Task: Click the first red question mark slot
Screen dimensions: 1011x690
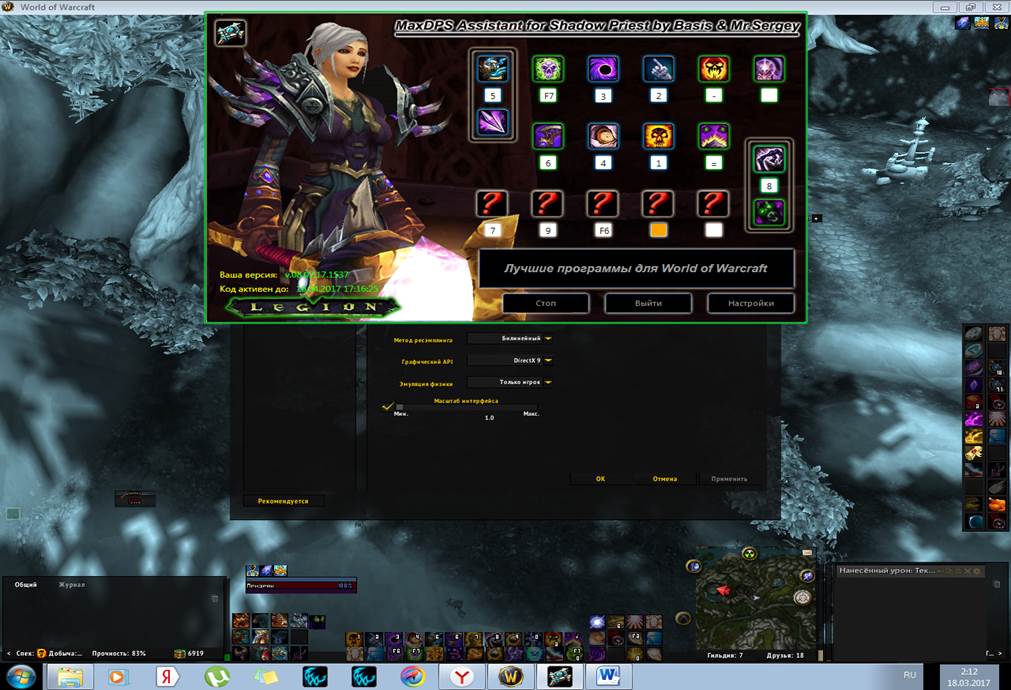Action: pyautogui.click(x=492, y=203)
